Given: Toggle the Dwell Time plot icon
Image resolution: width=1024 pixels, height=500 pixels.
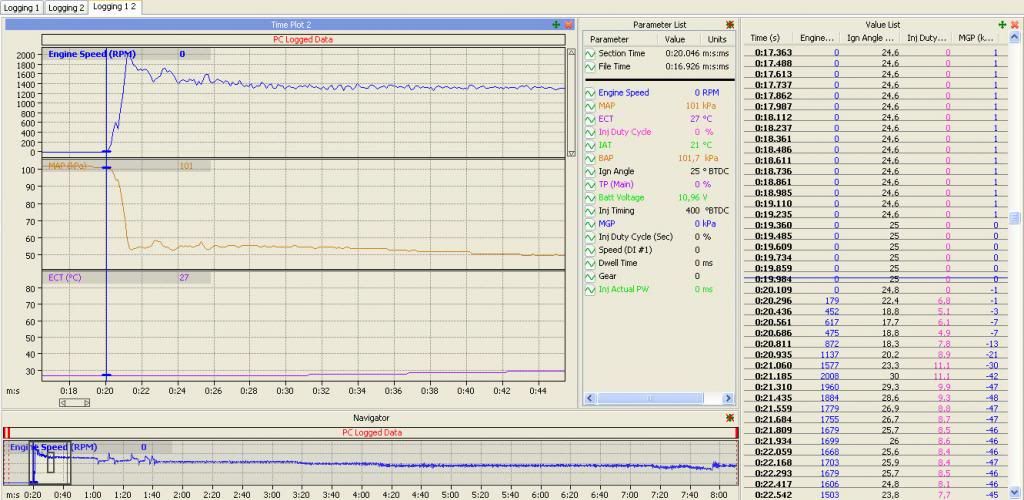Looking at the screenshot, I should click(x=590, y=263).
